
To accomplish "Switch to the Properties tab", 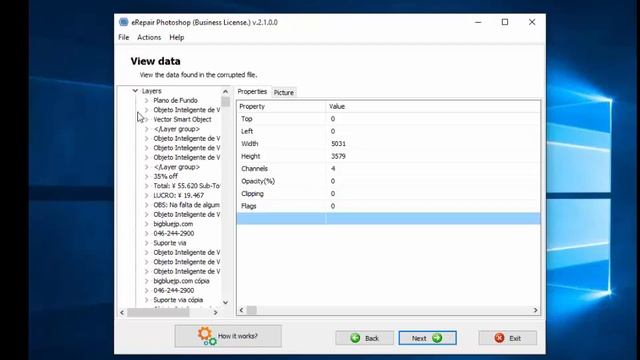I will pos(252,91).
